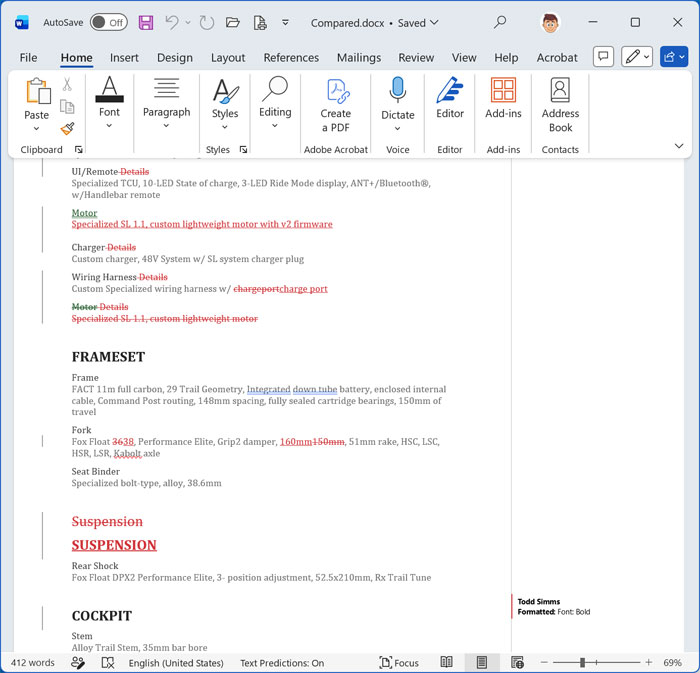700x673 pixels.
Task: Open the Editing mode pencil dropdown
Action: pos(637,57)
